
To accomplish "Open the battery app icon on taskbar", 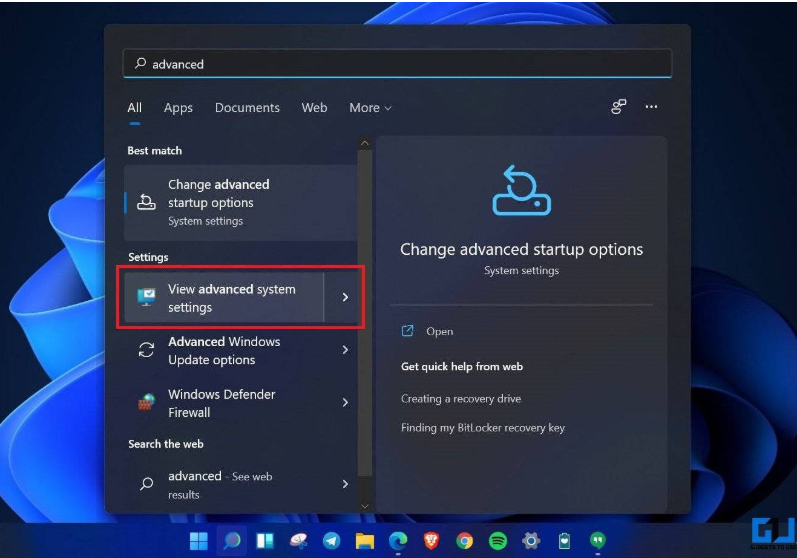I will tap(564, 541).
